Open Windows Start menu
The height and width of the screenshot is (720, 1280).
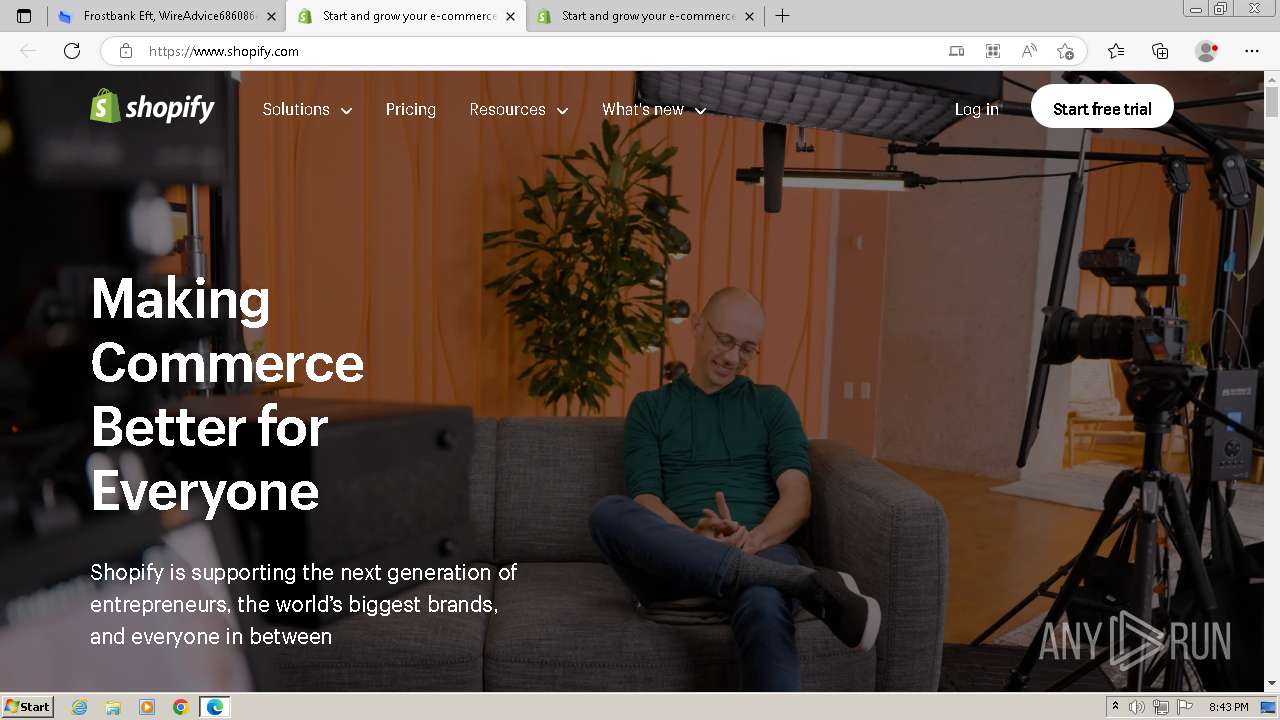(28, 707)
